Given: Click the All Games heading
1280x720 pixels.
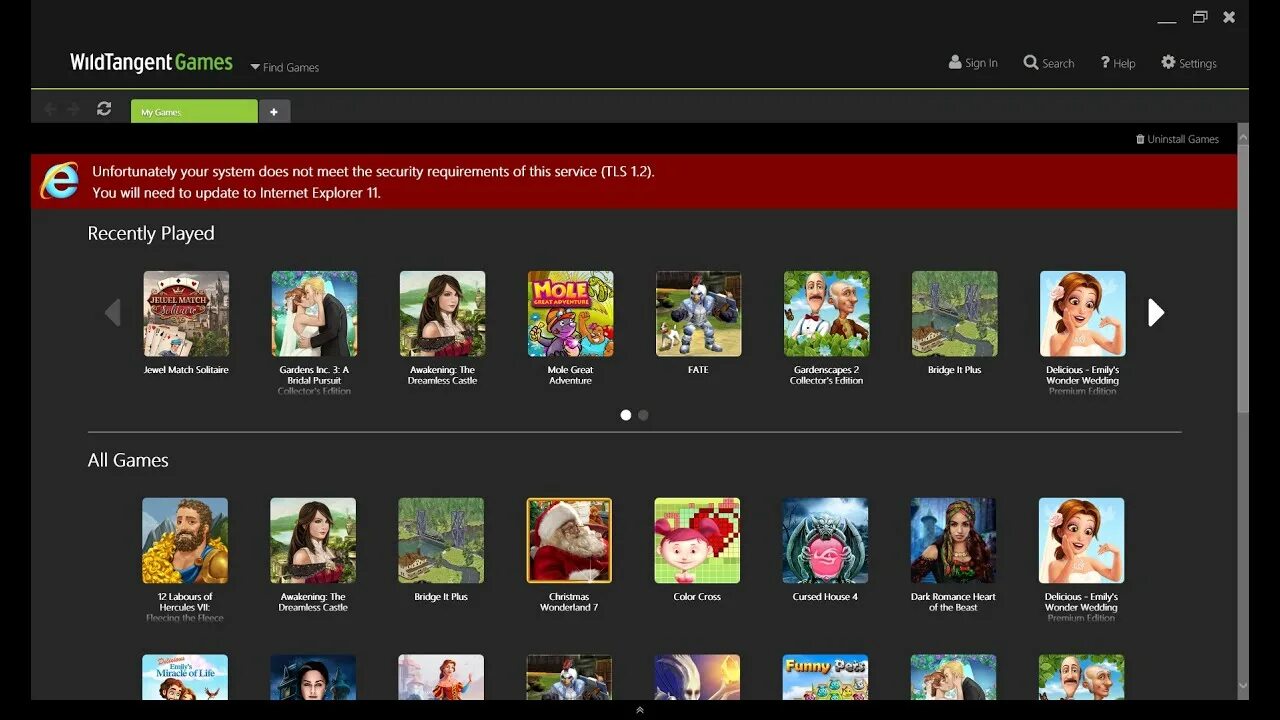Looking at the screenshot, I should [x=128, y=460].
